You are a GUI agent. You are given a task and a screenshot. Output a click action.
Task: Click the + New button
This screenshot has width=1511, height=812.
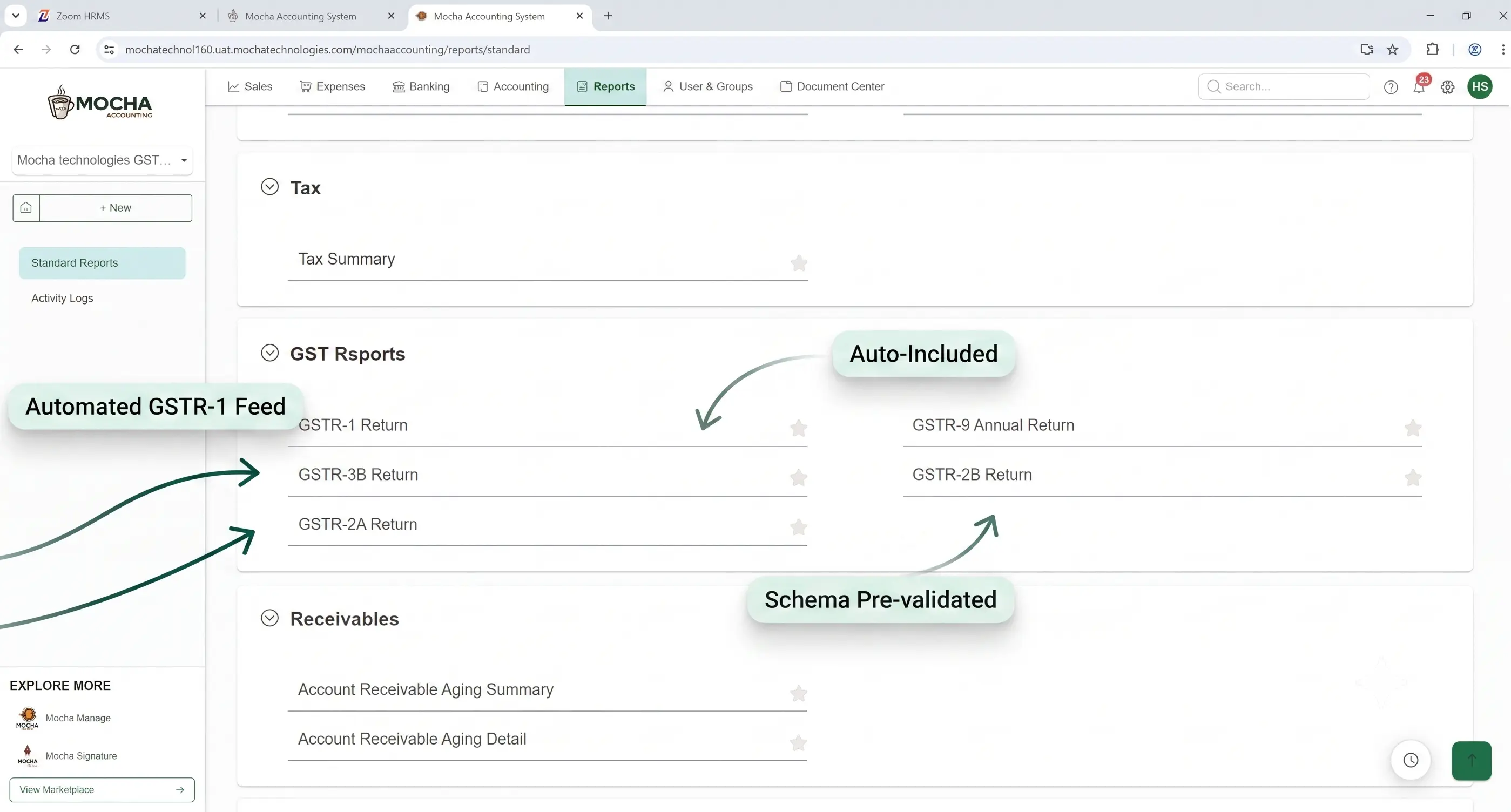(116, 208)
